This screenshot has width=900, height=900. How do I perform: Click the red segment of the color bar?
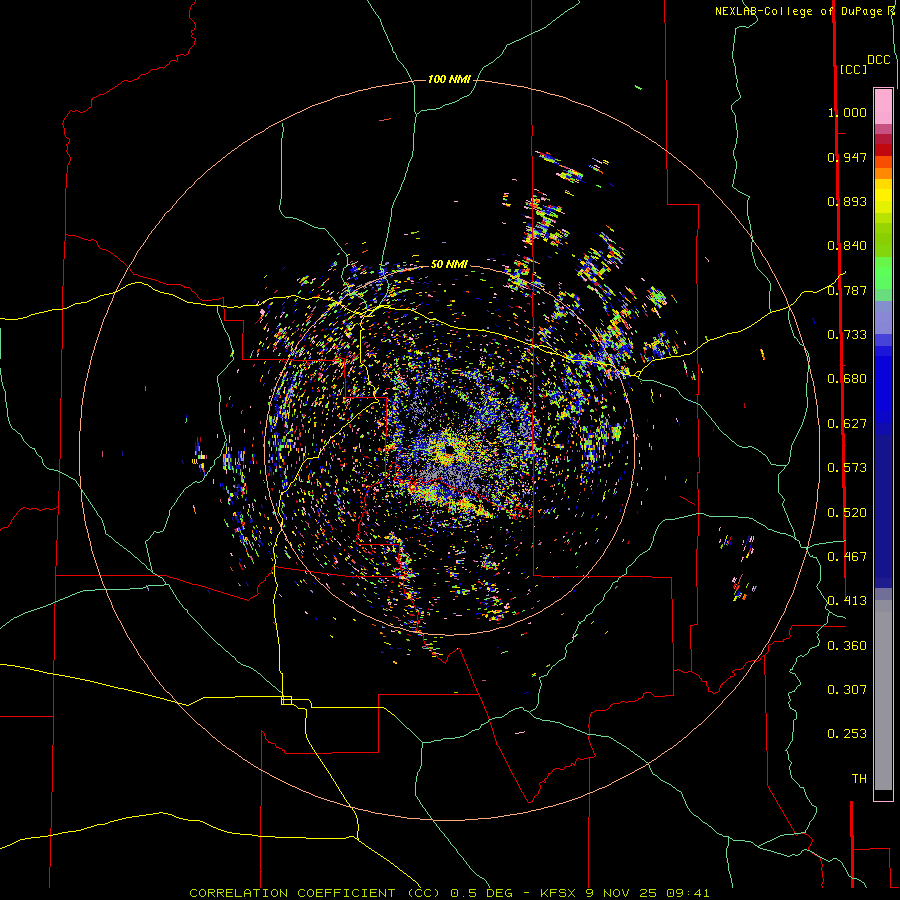[883, 150]
